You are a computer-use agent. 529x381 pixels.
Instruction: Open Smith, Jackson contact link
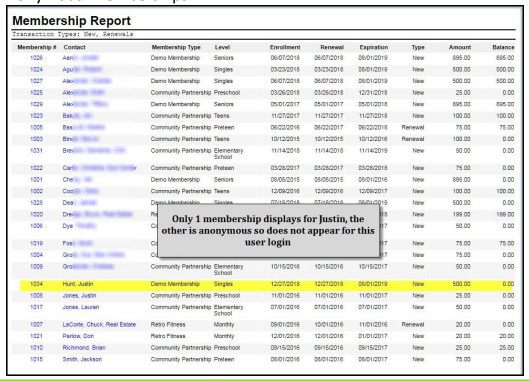pyautogui.click(x=82, y=359)
